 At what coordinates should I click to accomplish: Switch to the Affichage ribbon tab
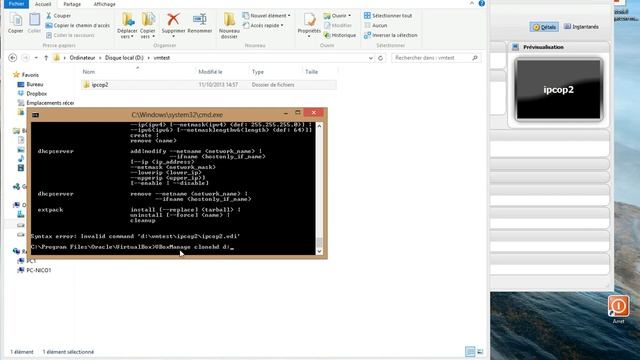104,4
